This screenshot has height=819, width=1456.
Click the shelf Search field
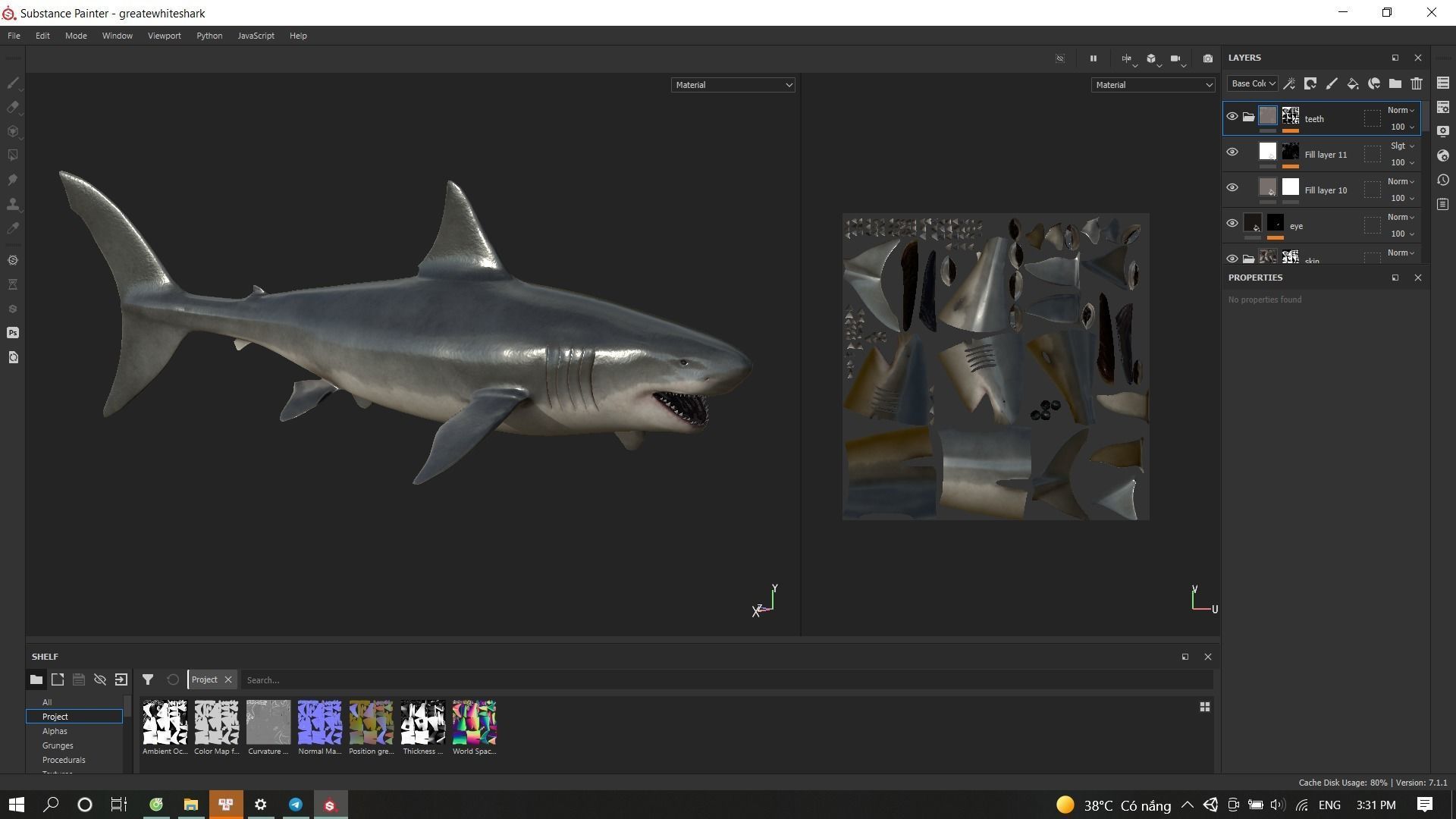pos(726,680)
